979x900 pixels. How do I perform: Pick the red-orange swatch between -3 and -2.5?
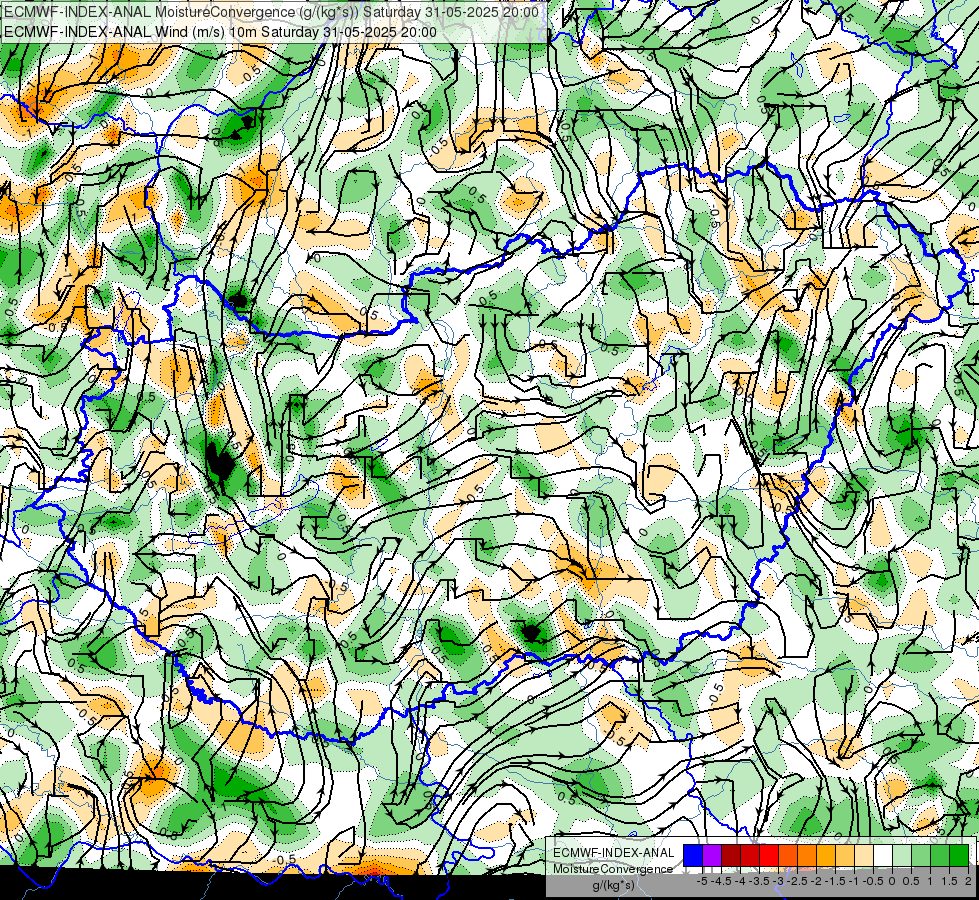[x=788, y=856]
